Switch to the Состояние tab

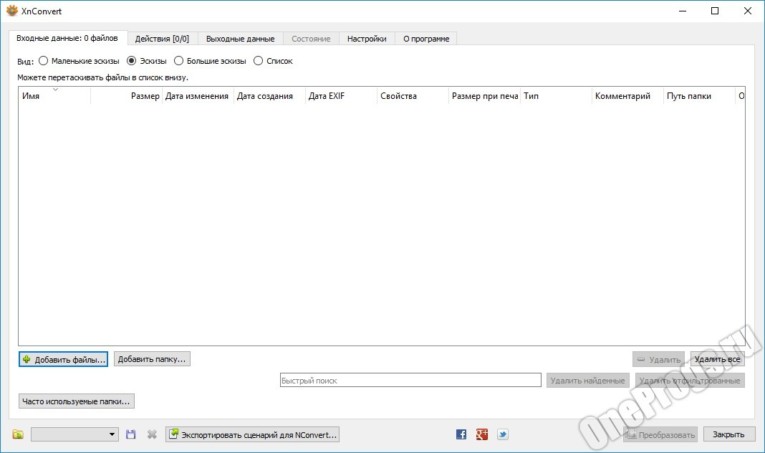tap(311, 39)
